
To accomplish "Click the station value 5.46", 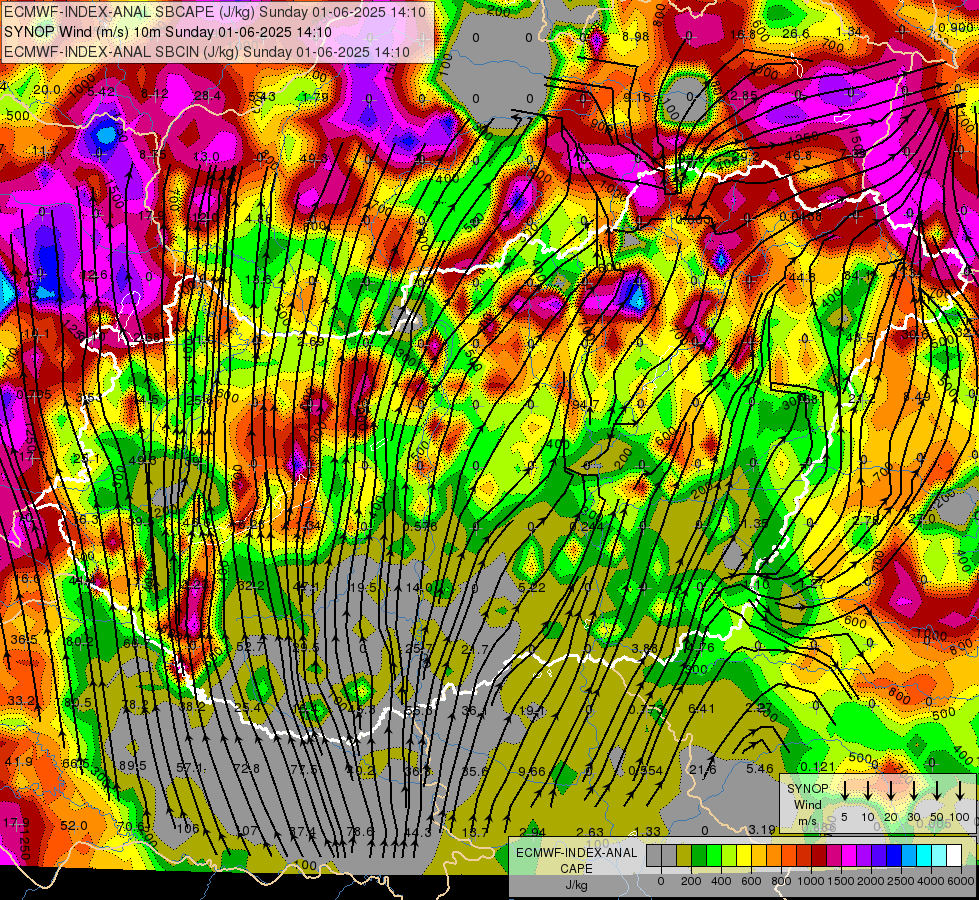I will click(759, 768).
